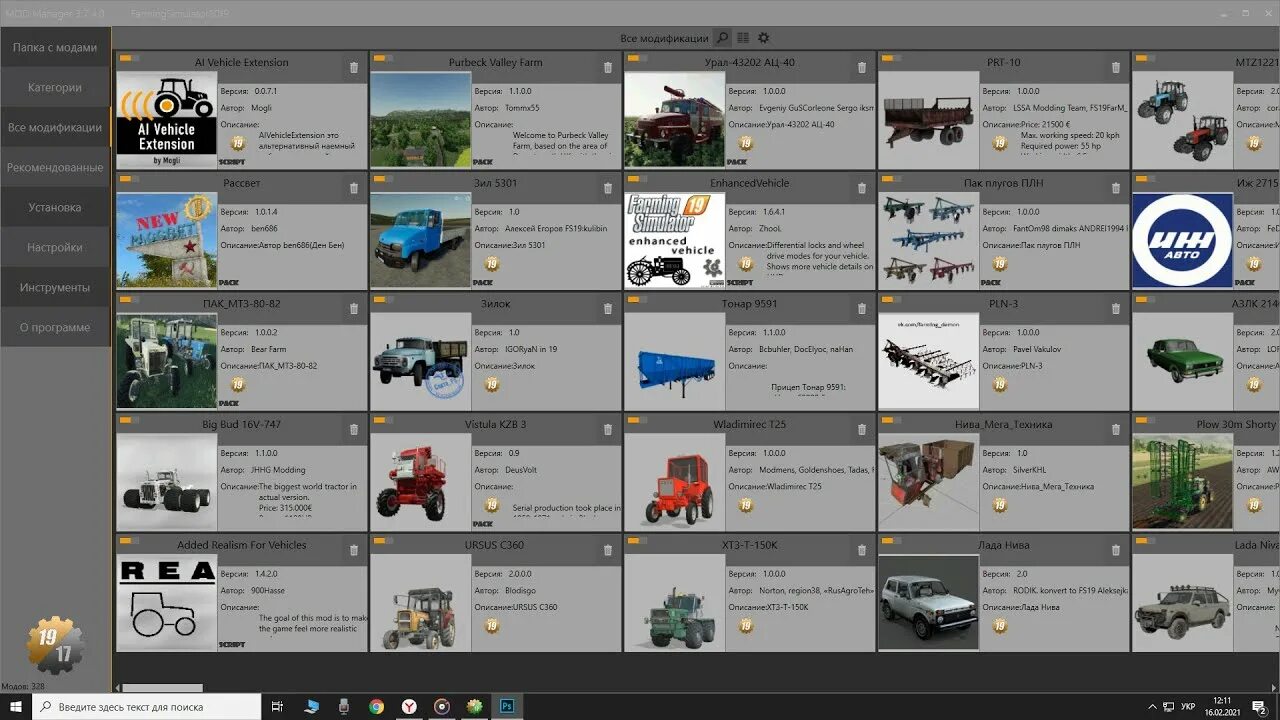Open Task View on the taskbar
The width and height of the screenshot is (1280, 720).
(x=278, y=706)
